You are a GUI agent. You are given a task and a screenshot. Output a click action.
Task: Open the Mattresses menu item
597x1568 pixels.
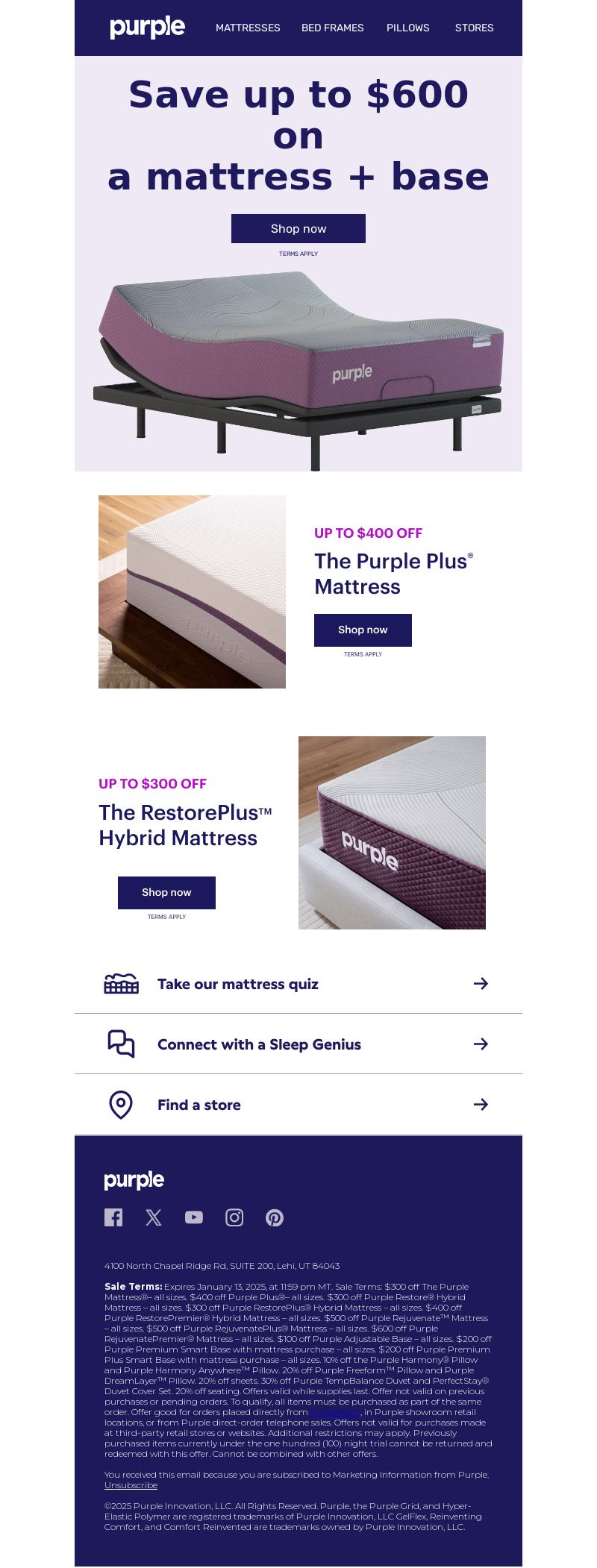[248, 28]
